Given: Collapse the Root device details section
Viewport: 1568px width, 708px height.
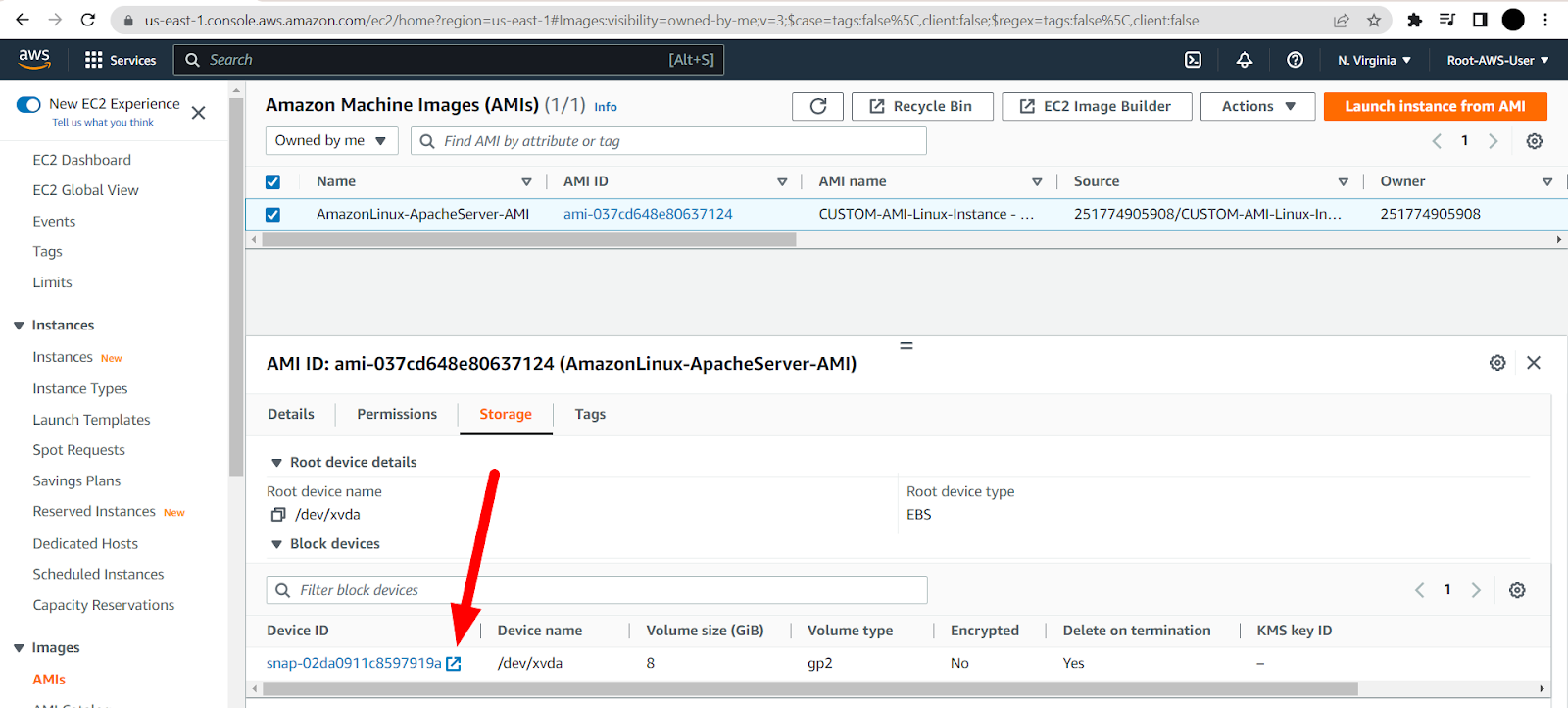Looking at the screenshot, I should coord(277,463).
